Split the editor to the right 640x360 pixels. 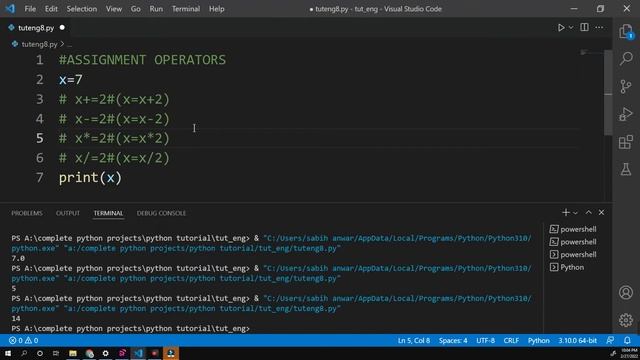click(584, 27)
